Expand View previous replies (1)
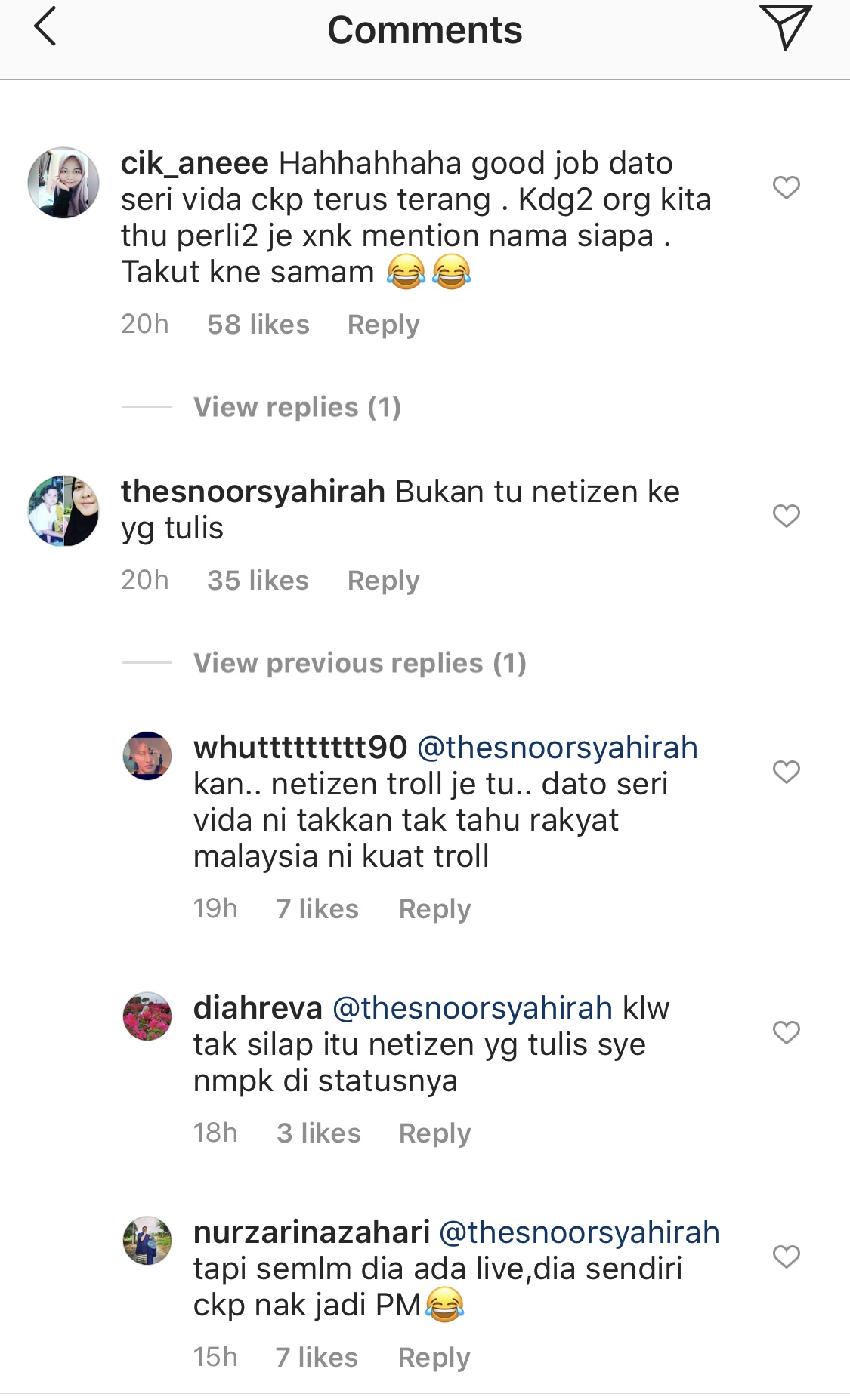Screen dimensions: 850x1400 click(x=360, y=663)
